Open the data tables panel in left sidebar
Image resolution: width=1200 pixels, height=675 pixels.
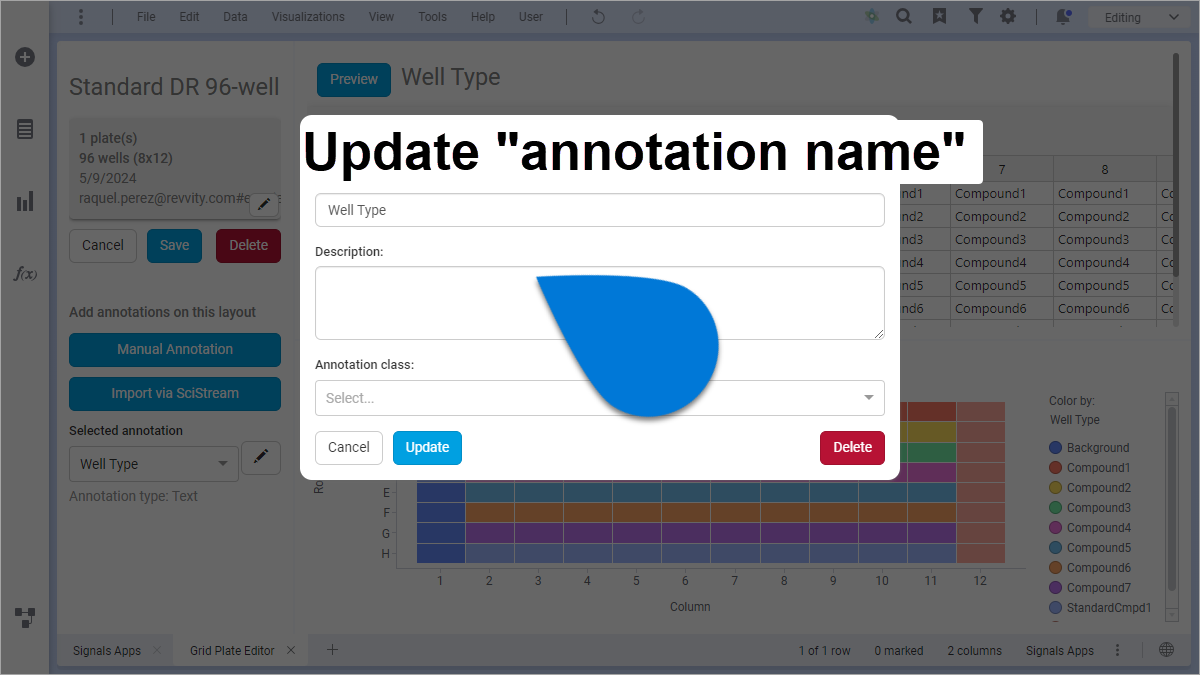[x=24, y=129]
